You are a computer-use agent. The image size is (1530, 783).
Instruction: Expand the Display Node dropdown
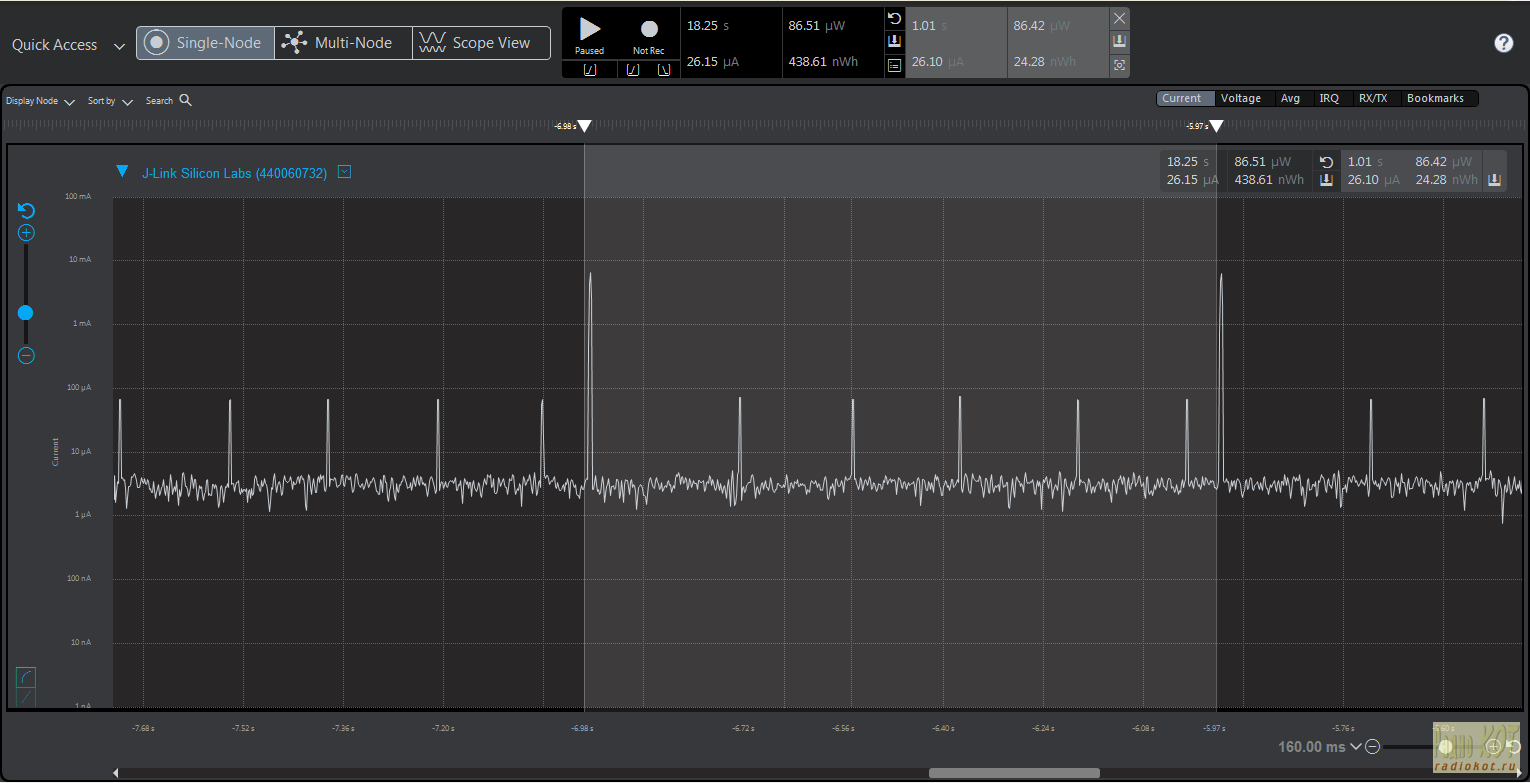coord(40,101)
